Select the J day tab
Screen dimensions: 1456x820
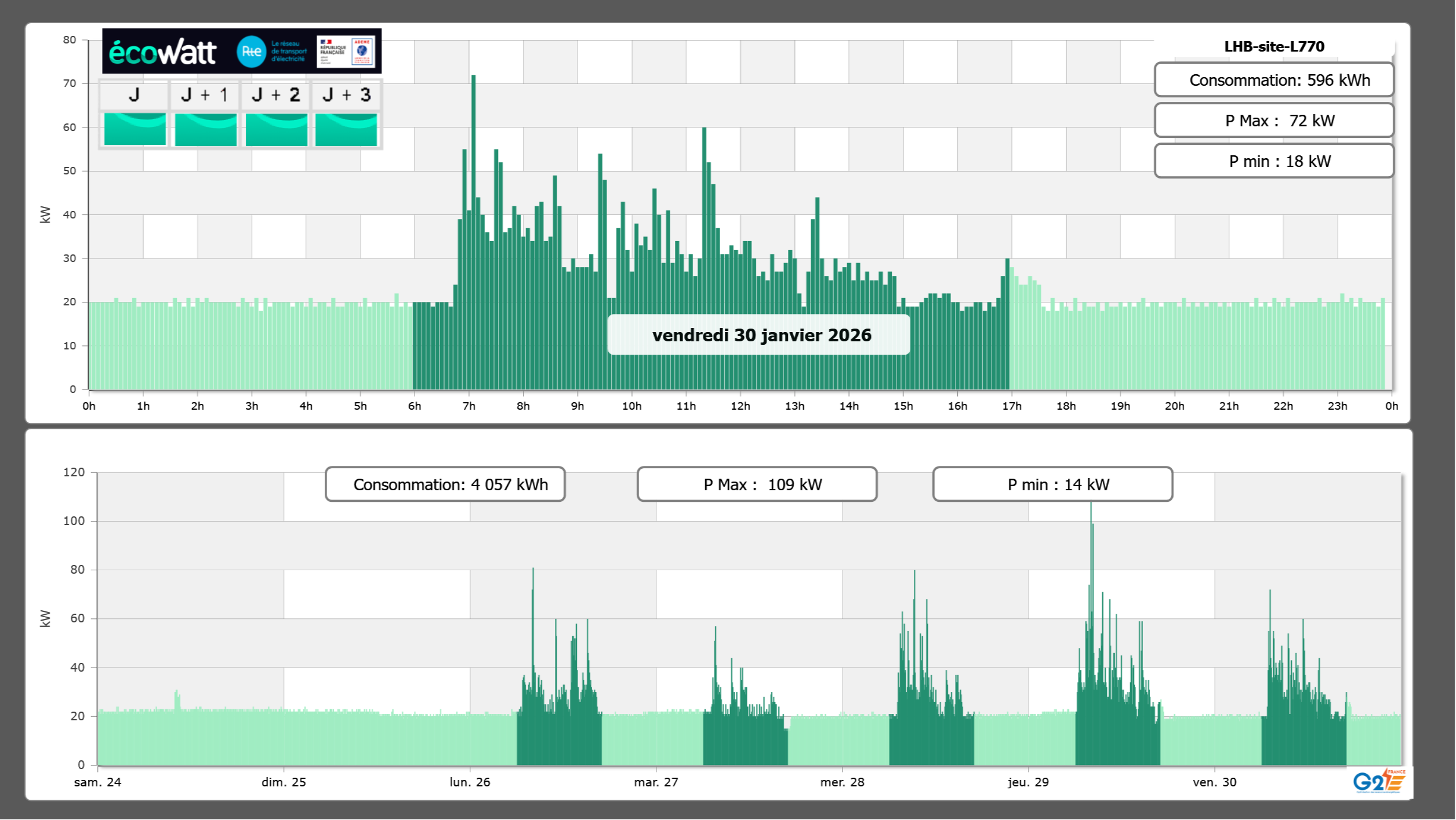[134, 95]
